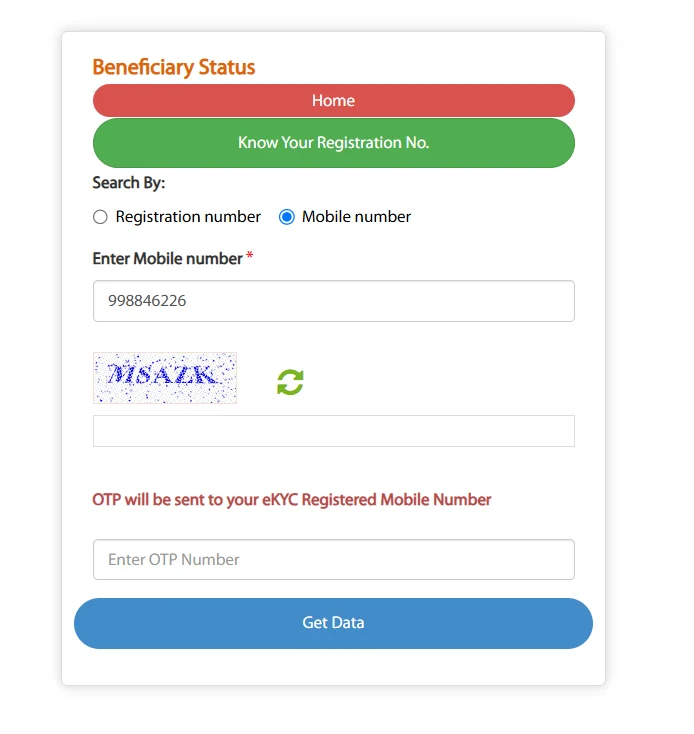Image resolution: width=694 pixels, height=734 pixels.
Task: Click the 'Registration number' option label text
Action: tap(188, 217)
